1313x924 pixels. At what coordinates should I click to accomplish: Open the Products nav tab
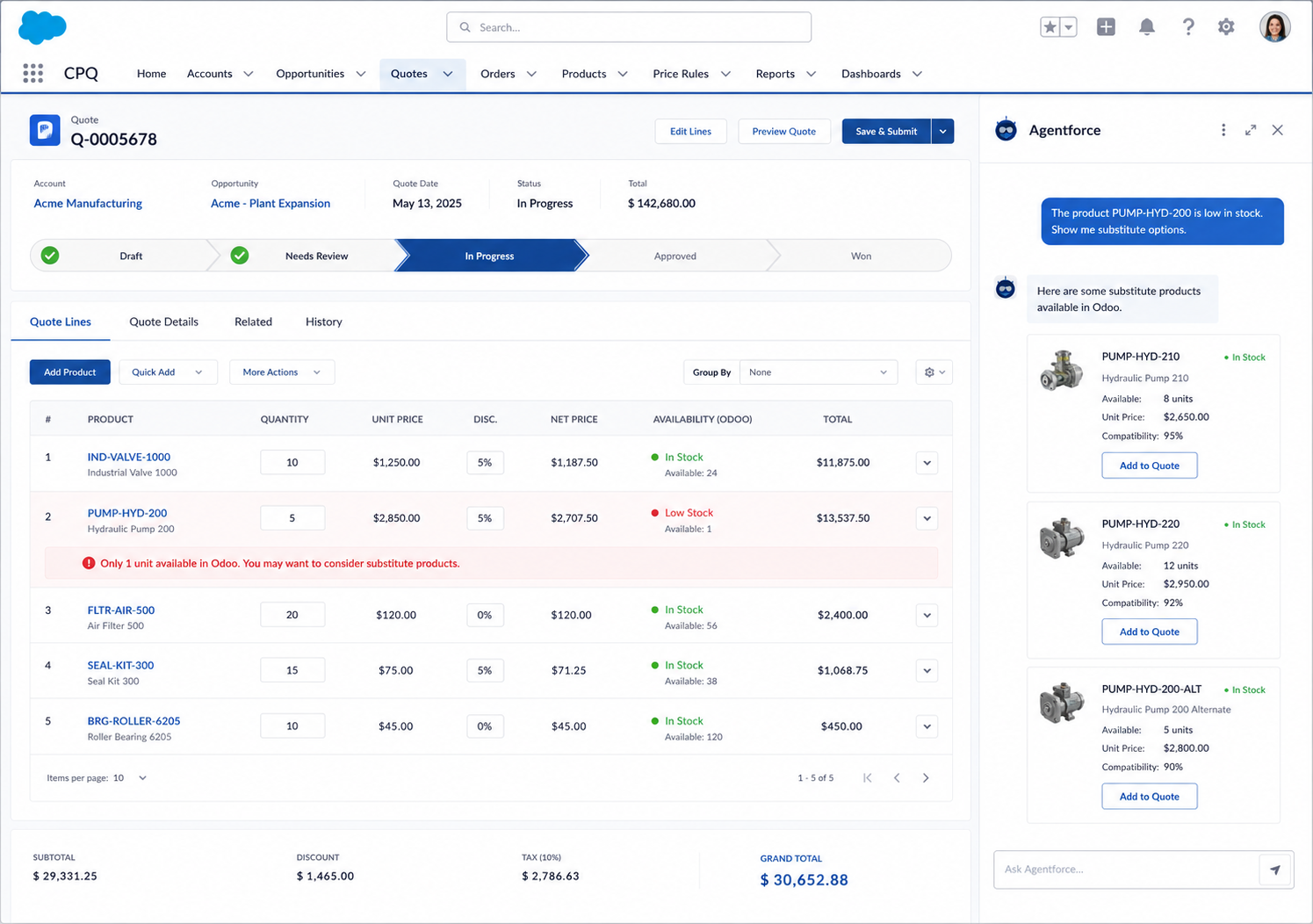coord(584,74)
